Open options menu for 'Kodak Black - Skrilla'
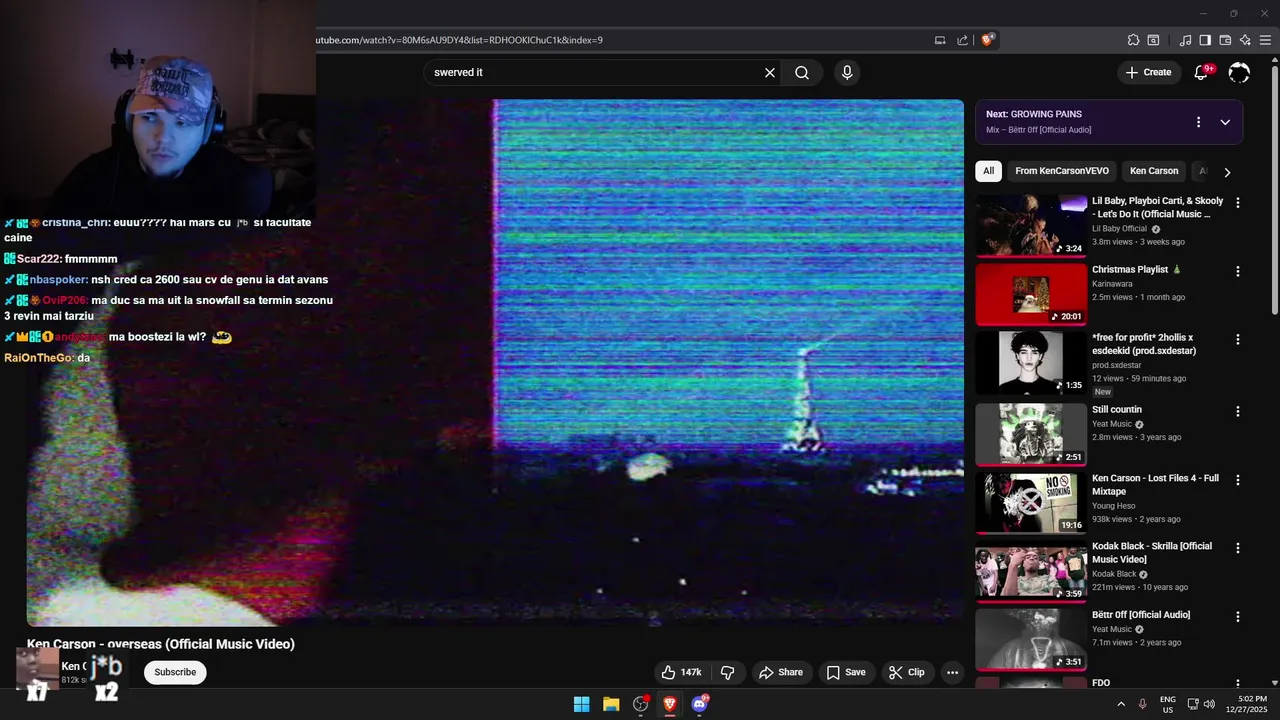 tap(1238, 548)
